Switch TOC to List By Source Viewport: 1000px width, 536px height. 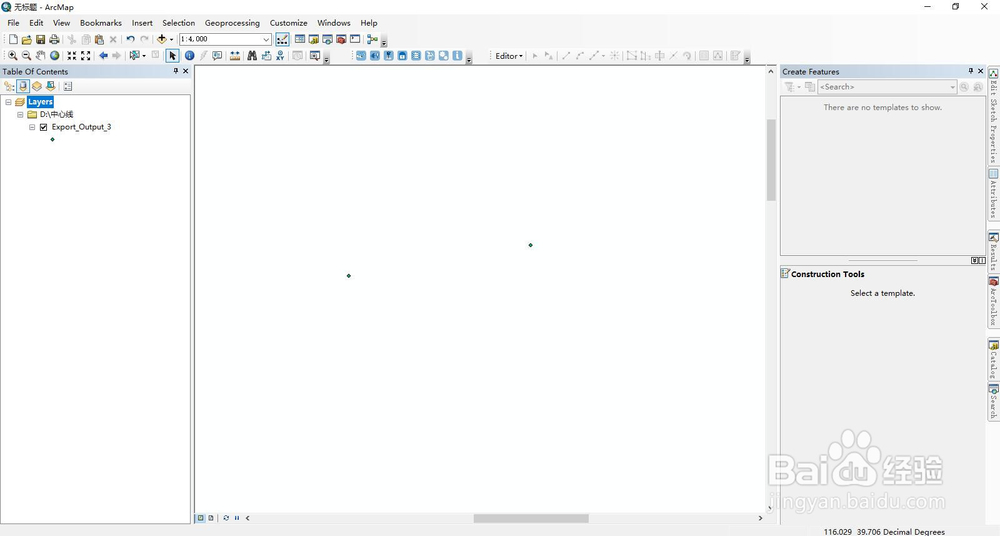[23, 86]
